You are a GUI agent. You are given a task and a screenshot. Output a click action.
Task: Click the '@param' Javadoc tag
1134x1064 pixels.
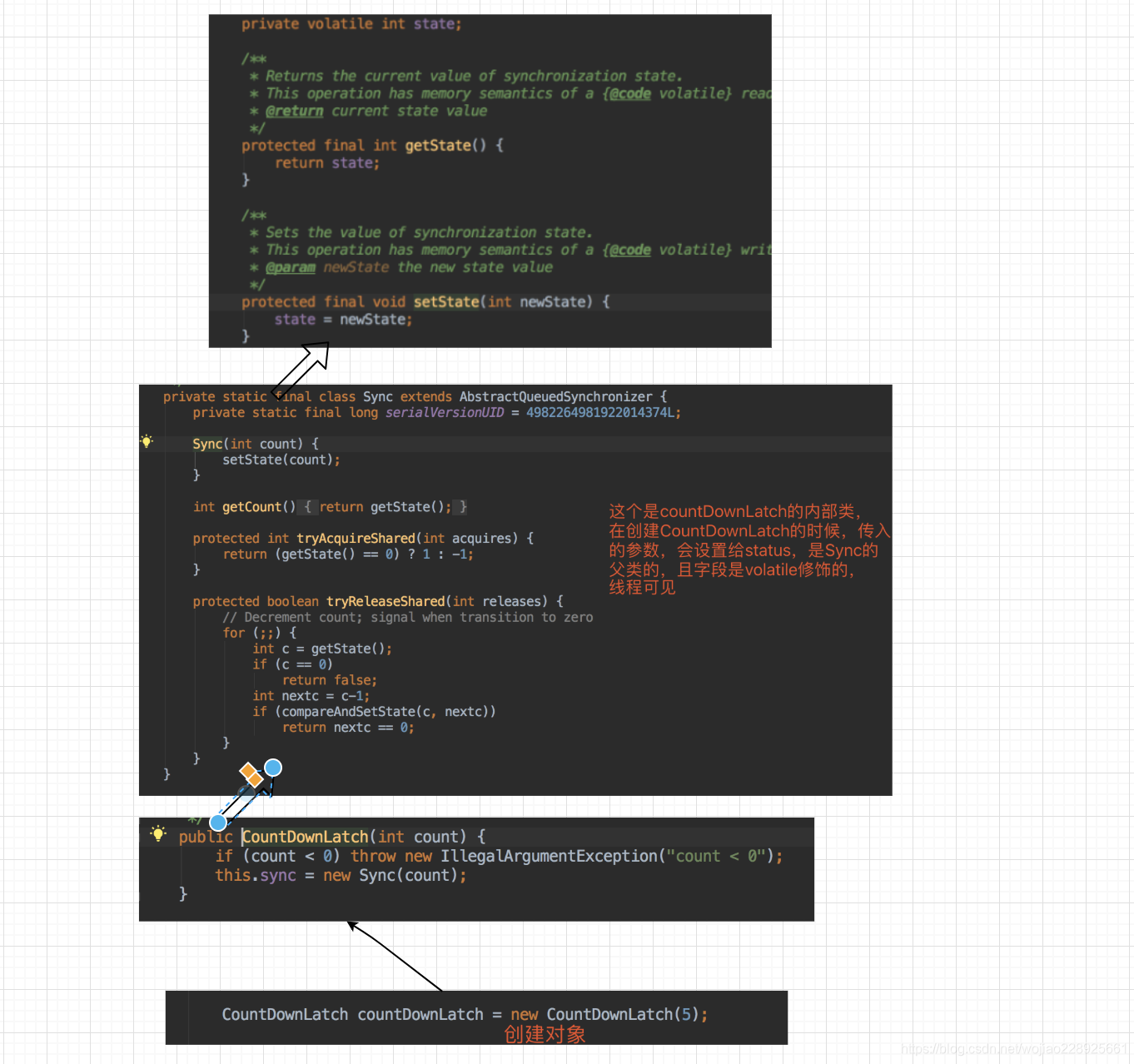pyautogui.click(x=291, y=267)
